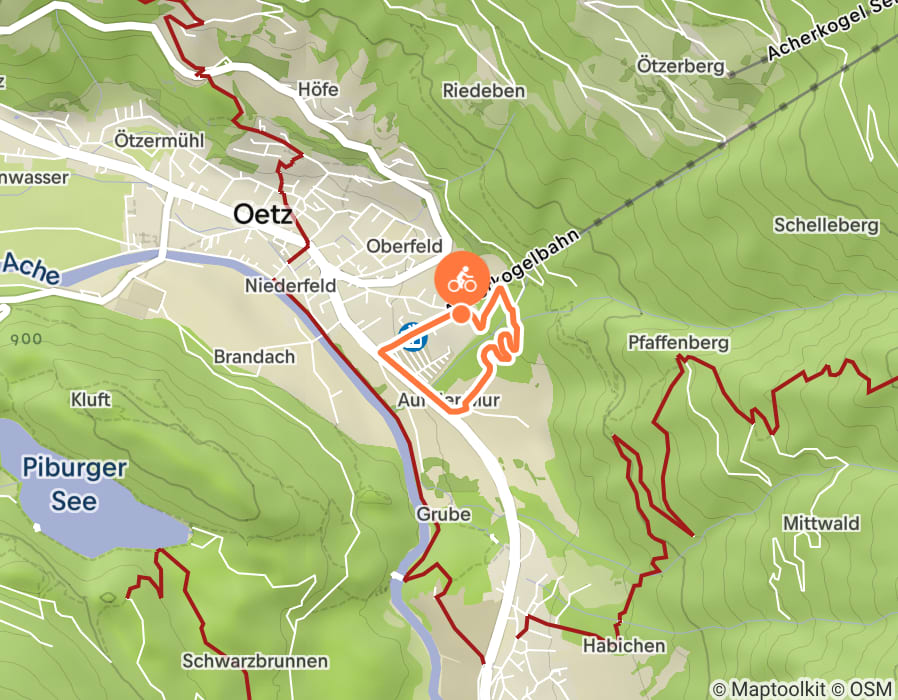Click the Ötzermühl place label
Image resolution: width=898 pixels, height=700 pixels.
coord(159,140)
